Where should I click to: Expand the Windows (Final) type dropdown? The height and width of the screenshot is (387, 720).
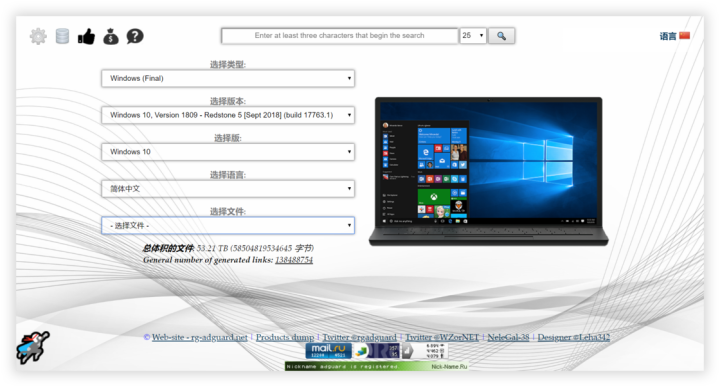[228, 79]
